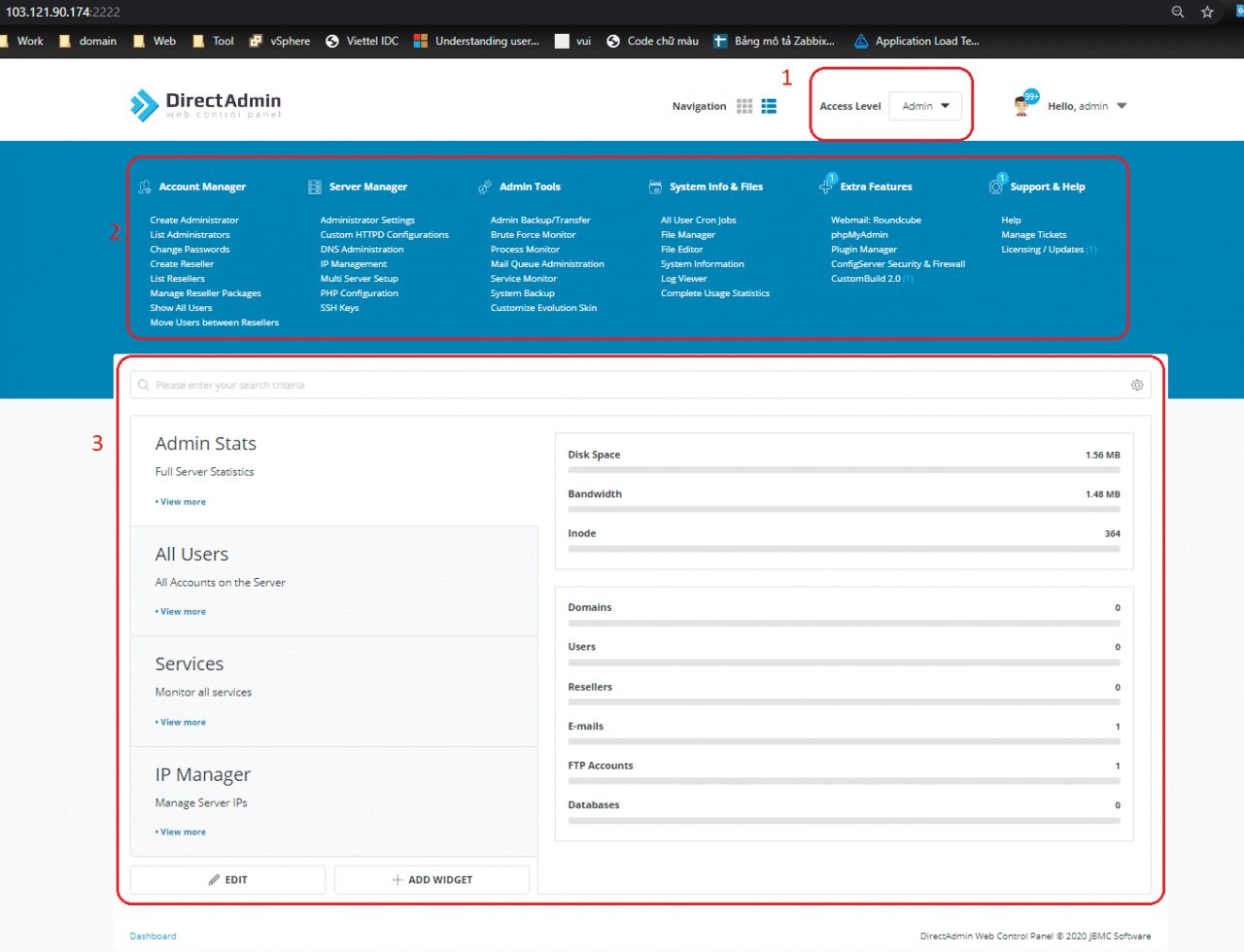The width and height of the screenshot is (1244, 952).
Task: Open CustomBuild 2.0
Action: pyautogui.click(x=866, y=279)
